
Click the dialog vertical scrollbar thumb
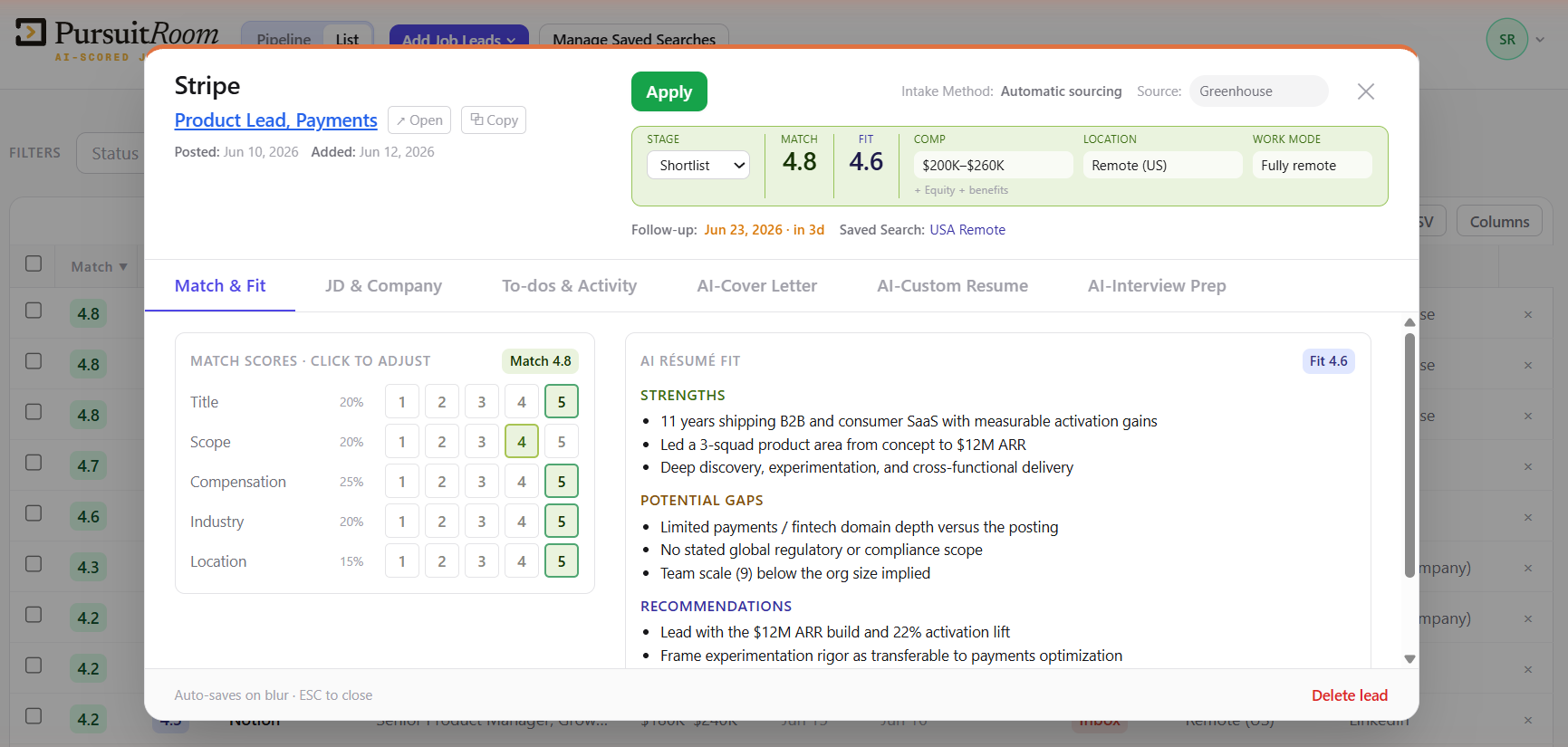[1409, 455]
